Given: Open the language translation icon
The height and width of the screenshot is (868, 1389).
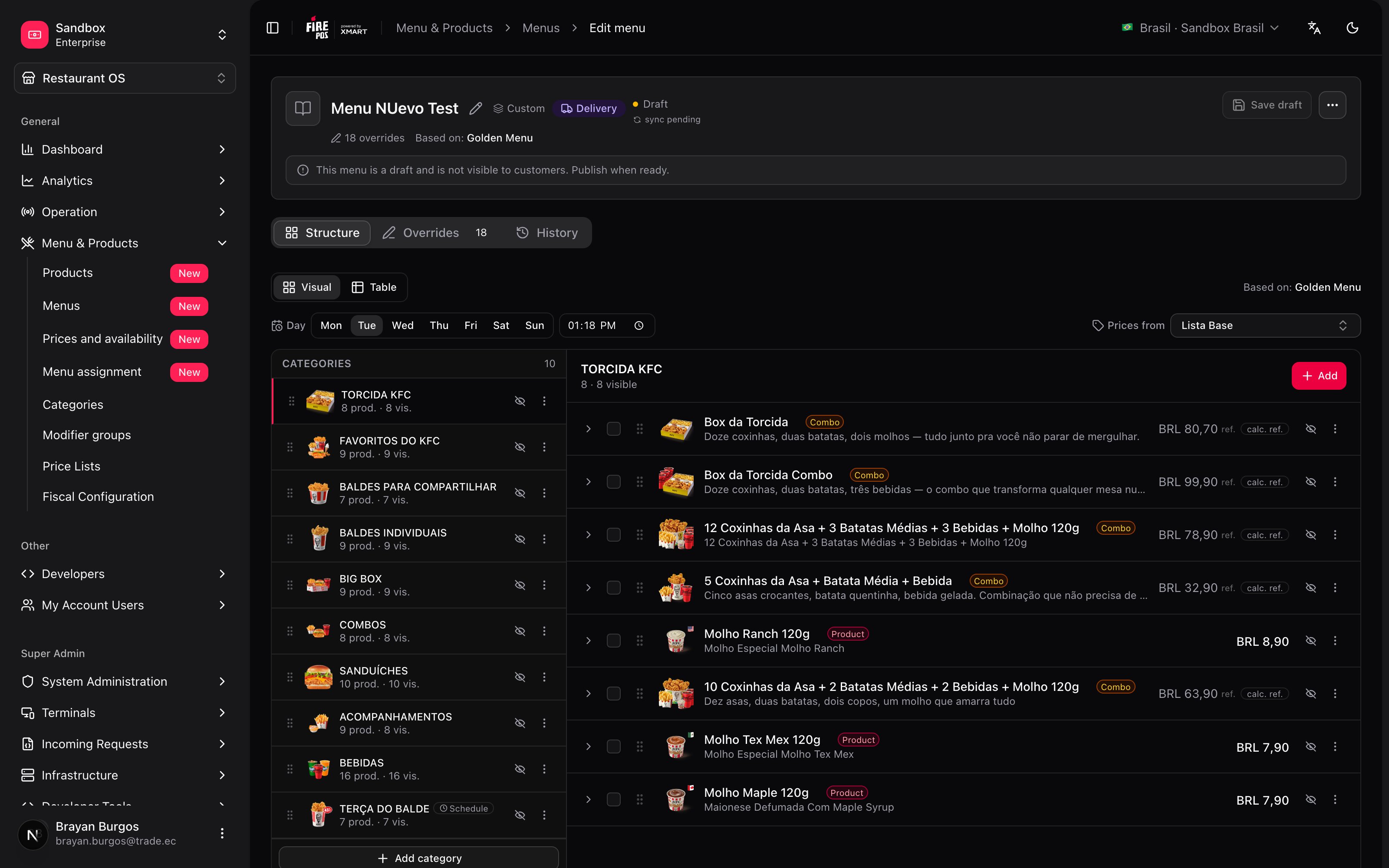Looking at the screenshot, I should [x=1314, y=27].
